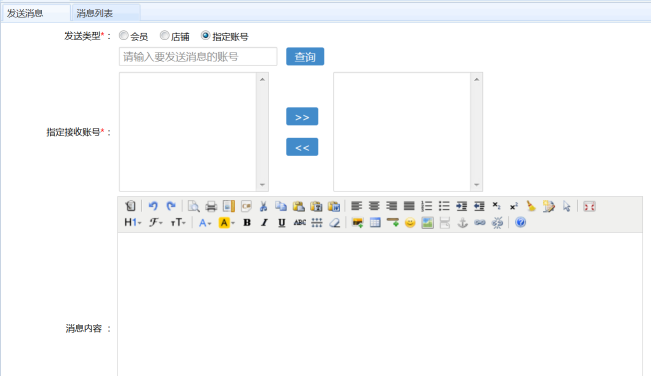Clear HTML code with broom icon
The width and height of the screenshot is (651, 376).
(x=531, y=206)
